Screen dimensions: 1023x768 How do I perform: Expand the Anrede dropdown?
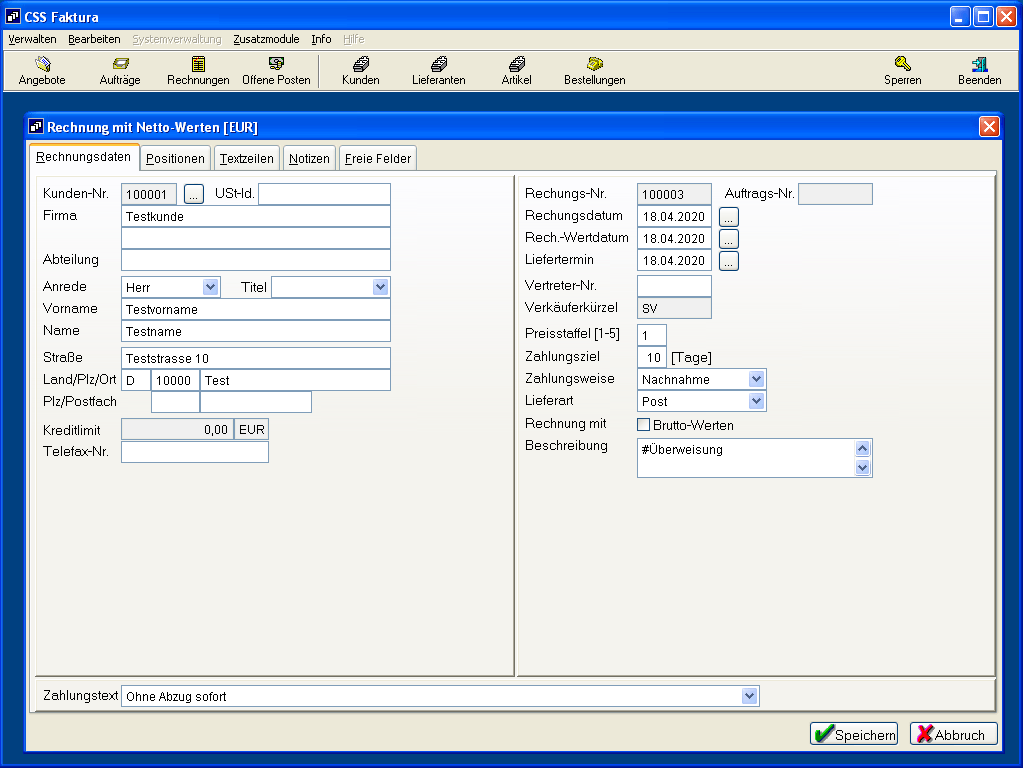point(210,287)
